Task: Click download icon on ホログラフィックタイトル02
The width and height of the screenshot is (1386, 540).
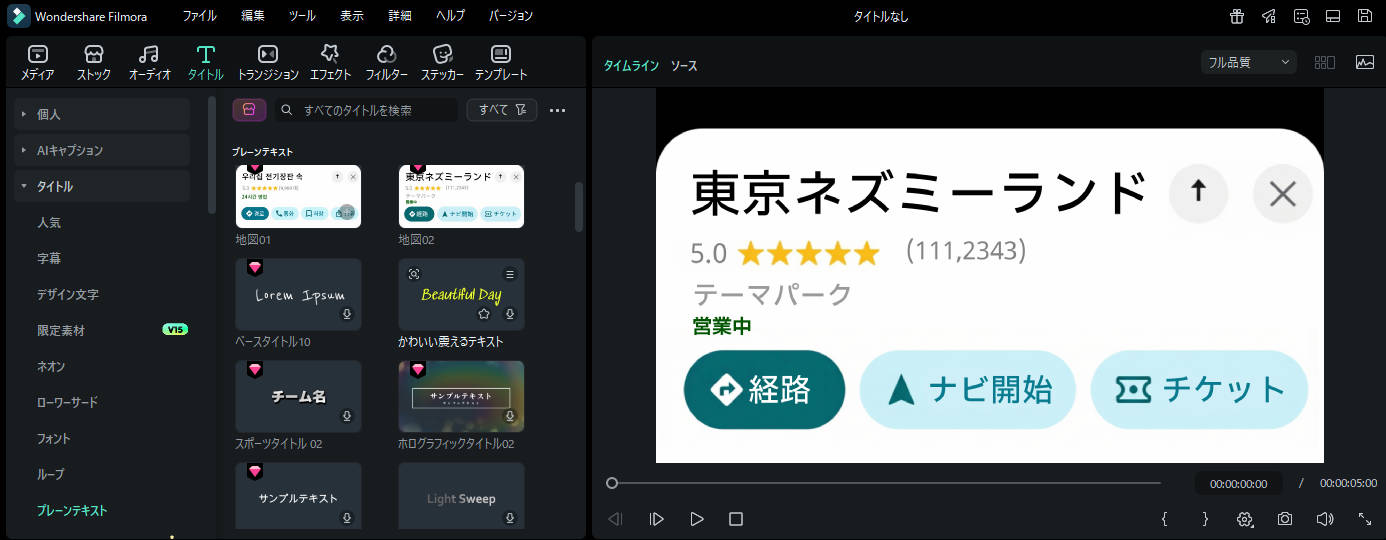Action: [509, 416]
